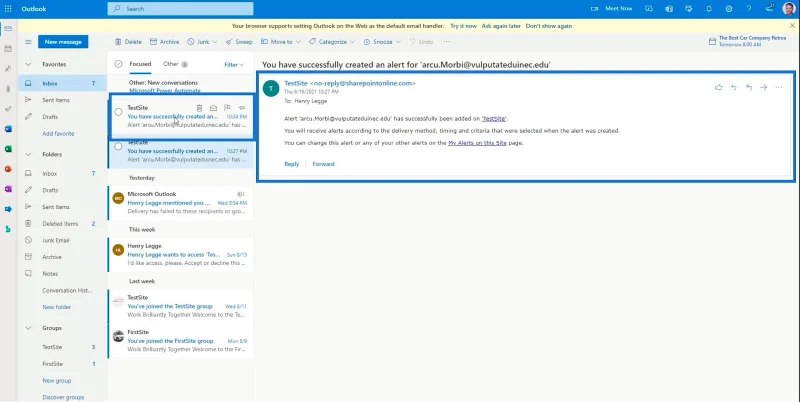Click the Try it now link in banner
Screen dimensions: 800x402
pos(463,26)
